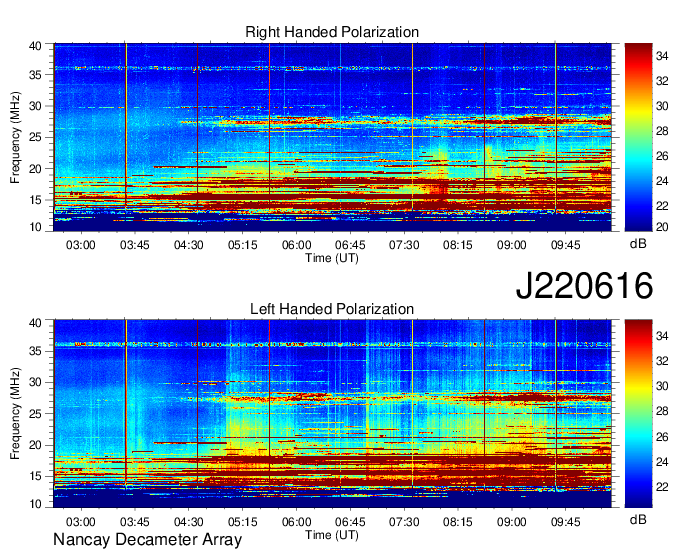This screenshot has width=680, height=552.
Task: Click the "Time (UT)" label under the right-handed plot
Action: pos(332,258)
